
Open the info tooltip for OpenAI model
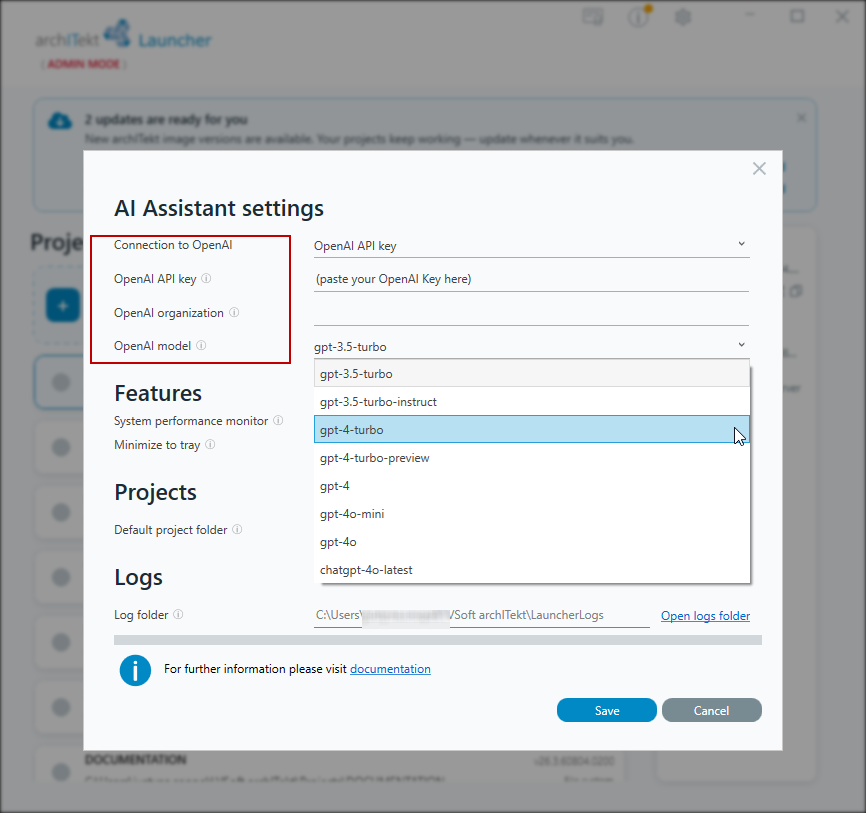coord(201,346)
